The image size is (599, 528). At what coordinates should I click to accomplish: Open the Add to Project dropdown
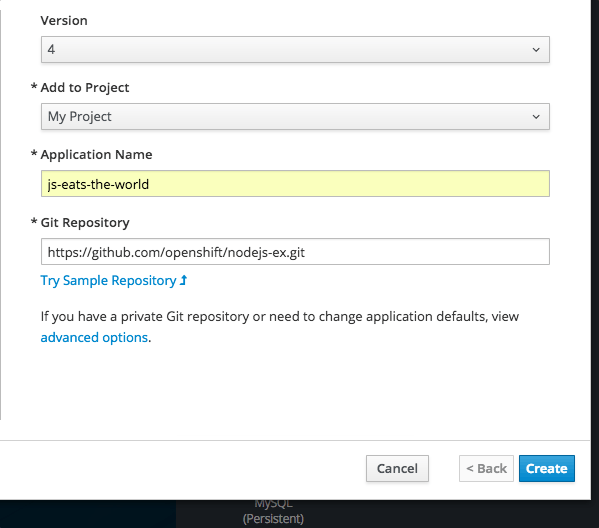coord(295,117)
